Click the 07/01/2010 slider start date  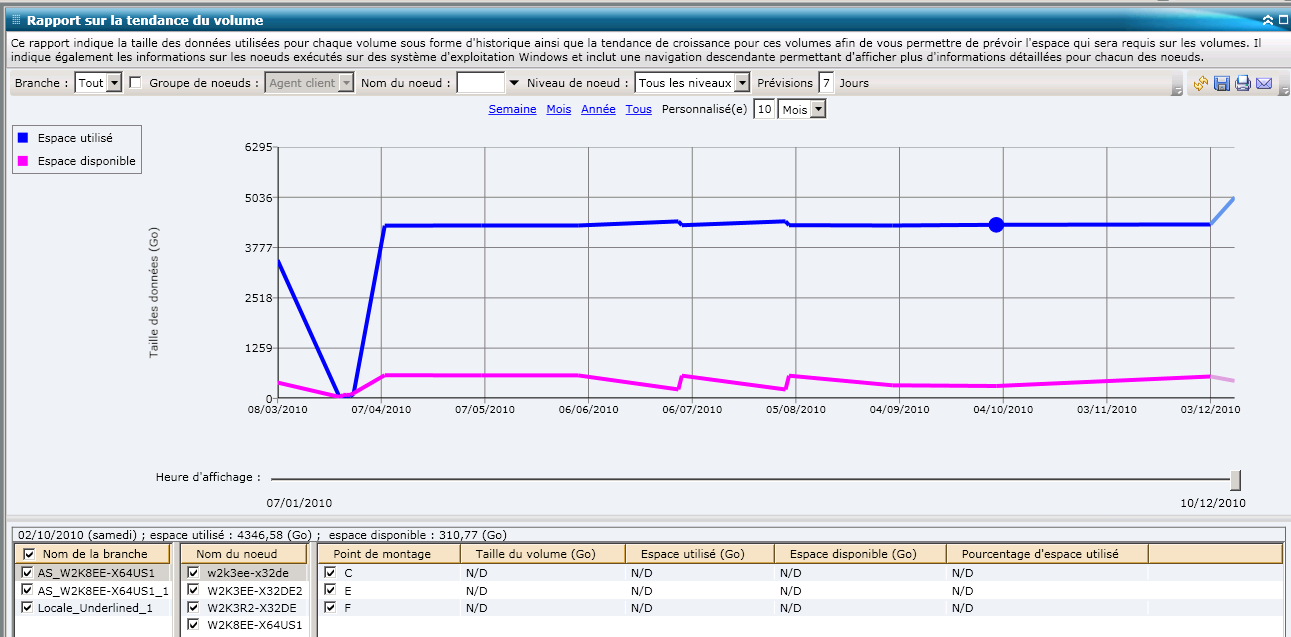pyautogui.click(x=299, y=503)
